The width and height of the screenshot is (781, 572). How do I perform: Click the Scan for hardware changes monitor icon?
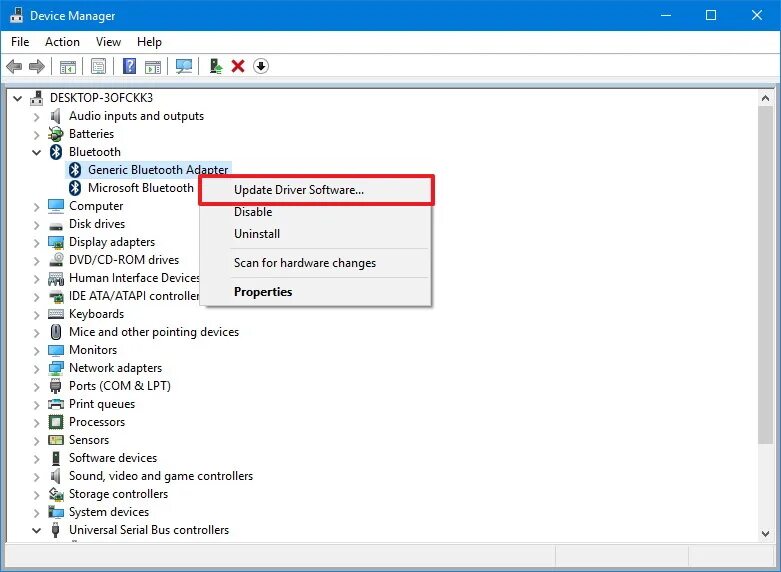pyautogui.click(x=184, y=66)
